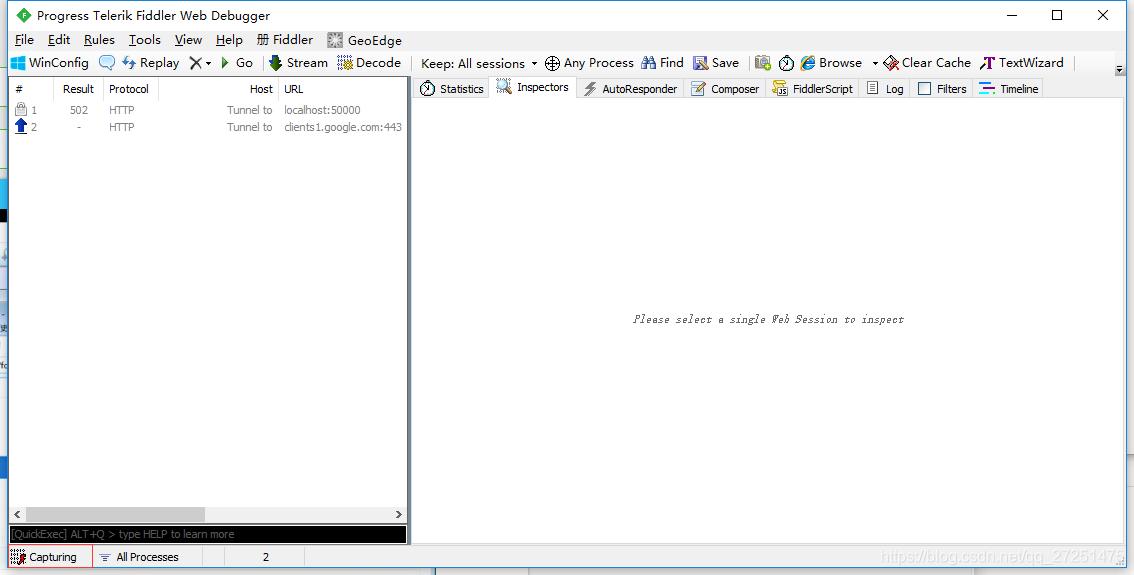Viewport: 1134px width, 575px height.
Task: Click the stopwatch timer icon
Action: [786, 64]
